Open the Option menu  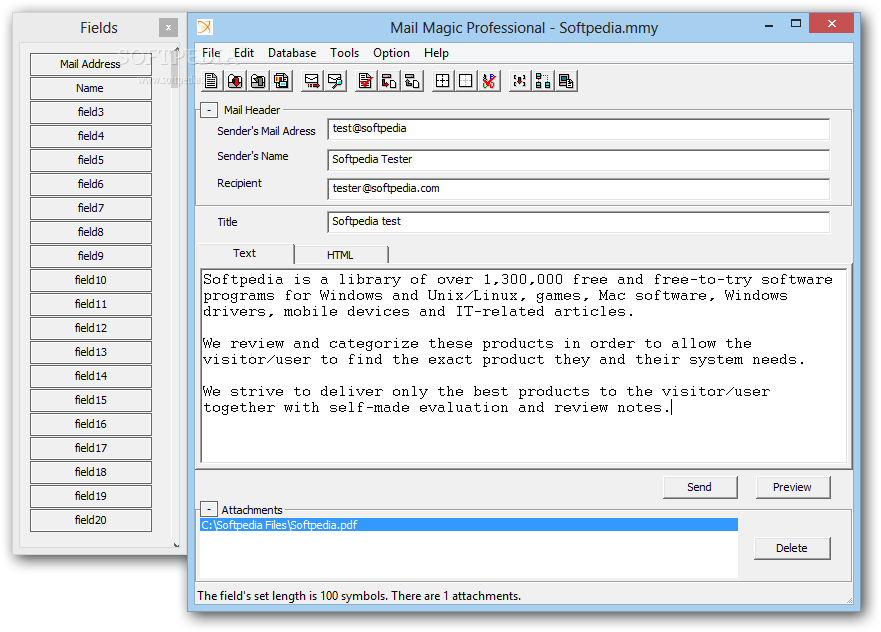[391, 53]
